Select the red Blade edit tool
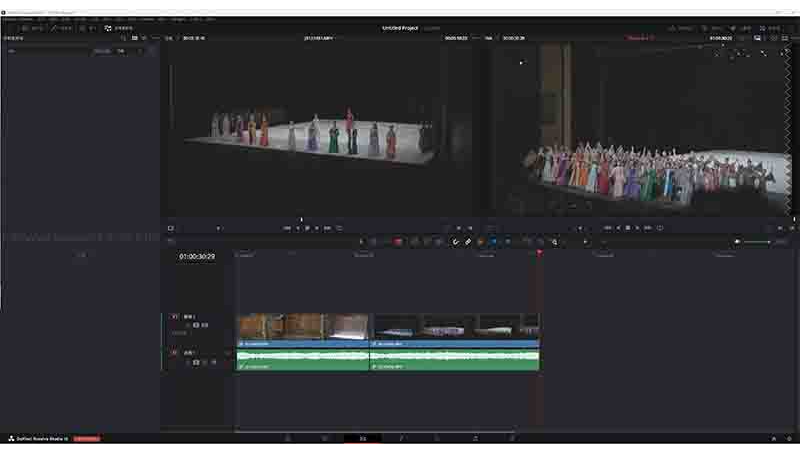This screenshot has width=800, height=453. tap(397, 242)
